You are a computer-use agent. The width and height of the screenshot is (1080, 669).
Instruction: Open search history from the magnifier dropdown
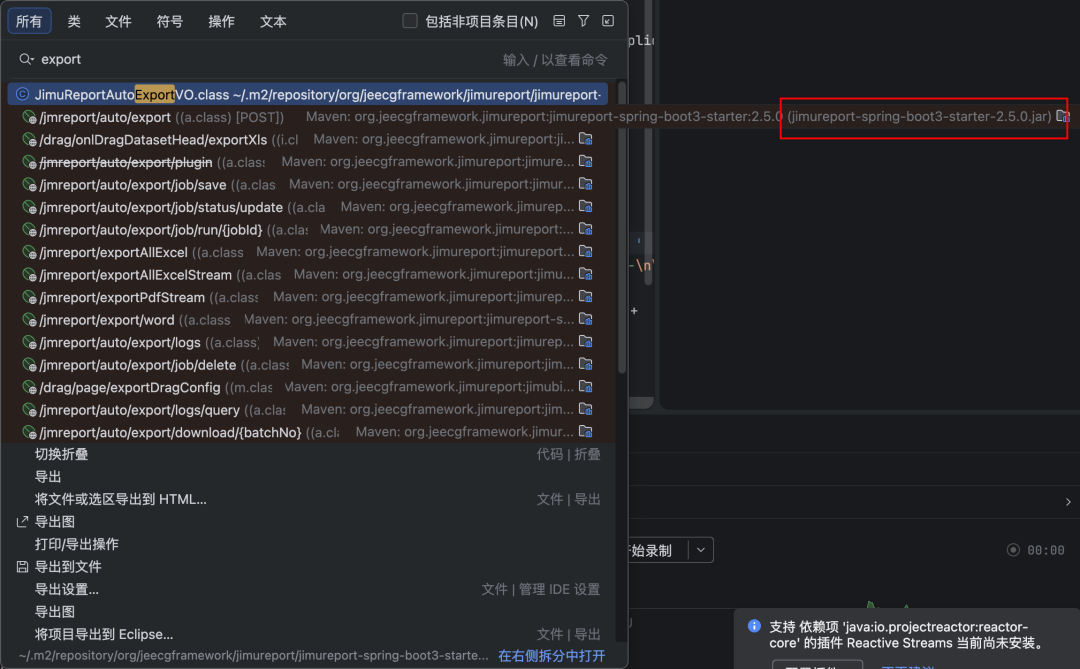click(27, 59)
